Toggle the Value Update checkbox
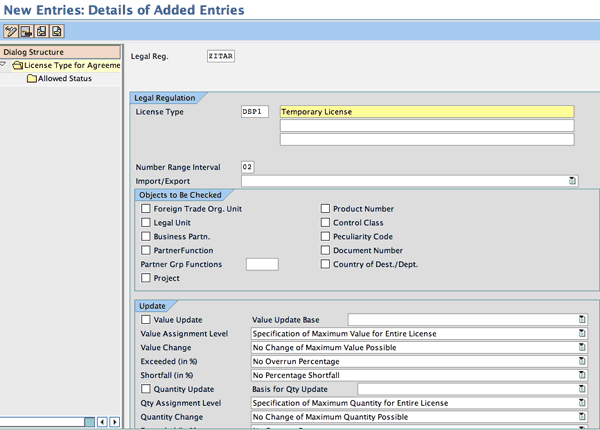600x430 pixels. click(146, 319)
